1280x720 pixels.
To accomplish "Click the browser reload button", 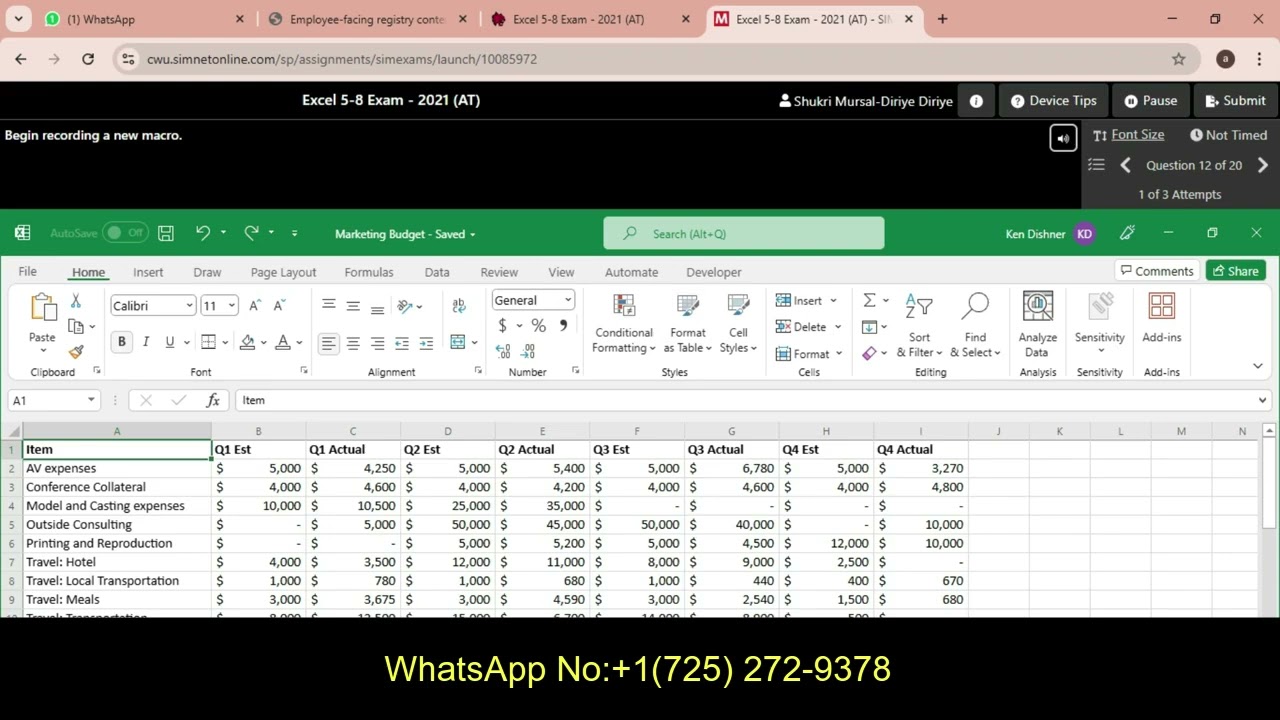I will (x=88, y=59).
